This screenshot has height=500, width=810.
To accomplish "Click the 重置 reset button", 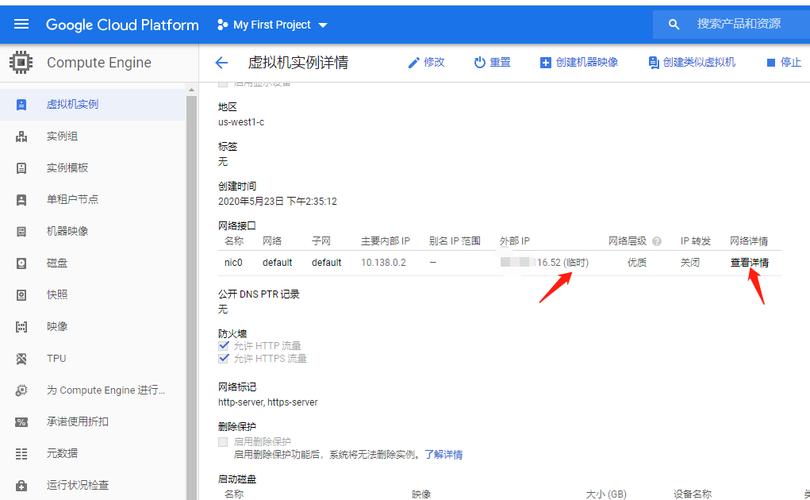I will [x=492, y=62].
